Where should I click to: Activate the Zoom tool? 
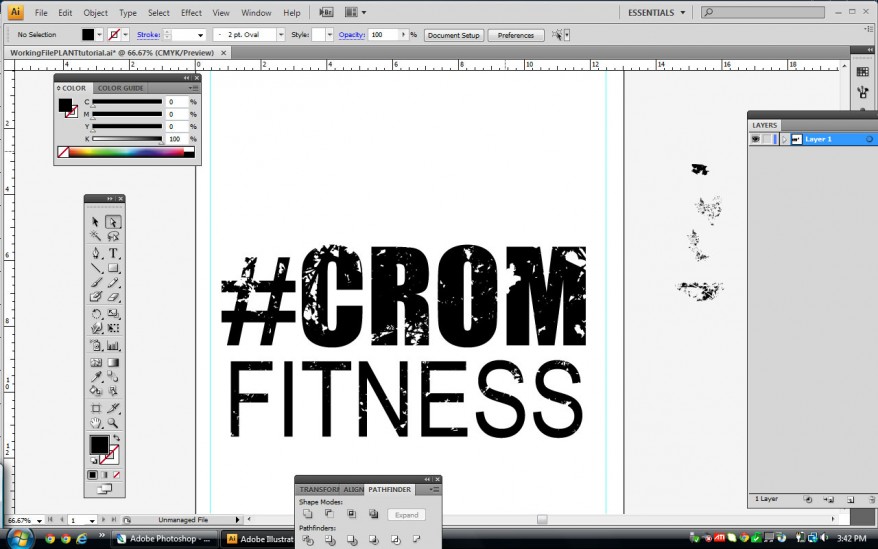(x=113, y=423)
